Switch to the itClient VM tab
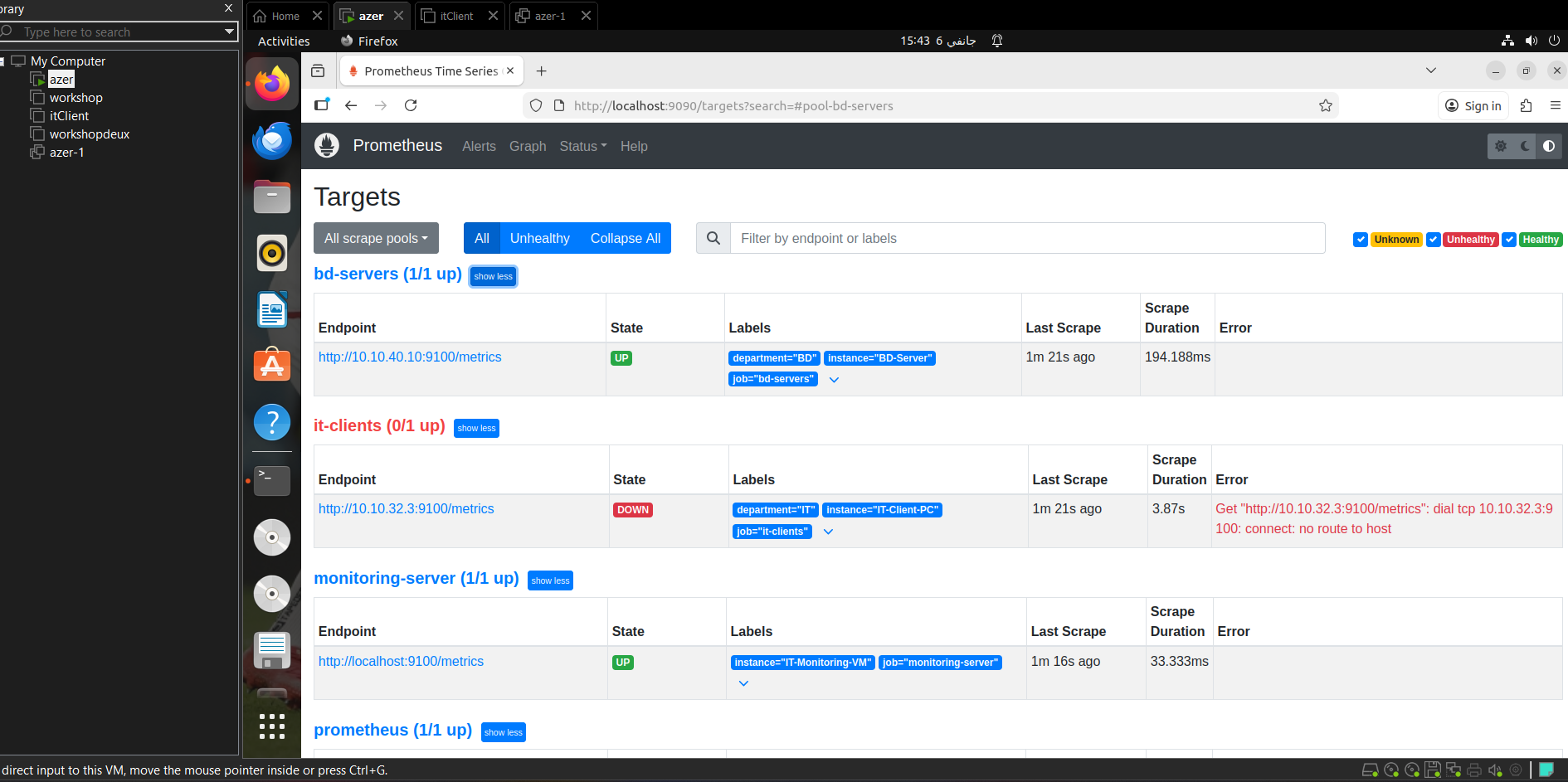The width and height of the screenshot is (1568, 782). tap(456, 16)
